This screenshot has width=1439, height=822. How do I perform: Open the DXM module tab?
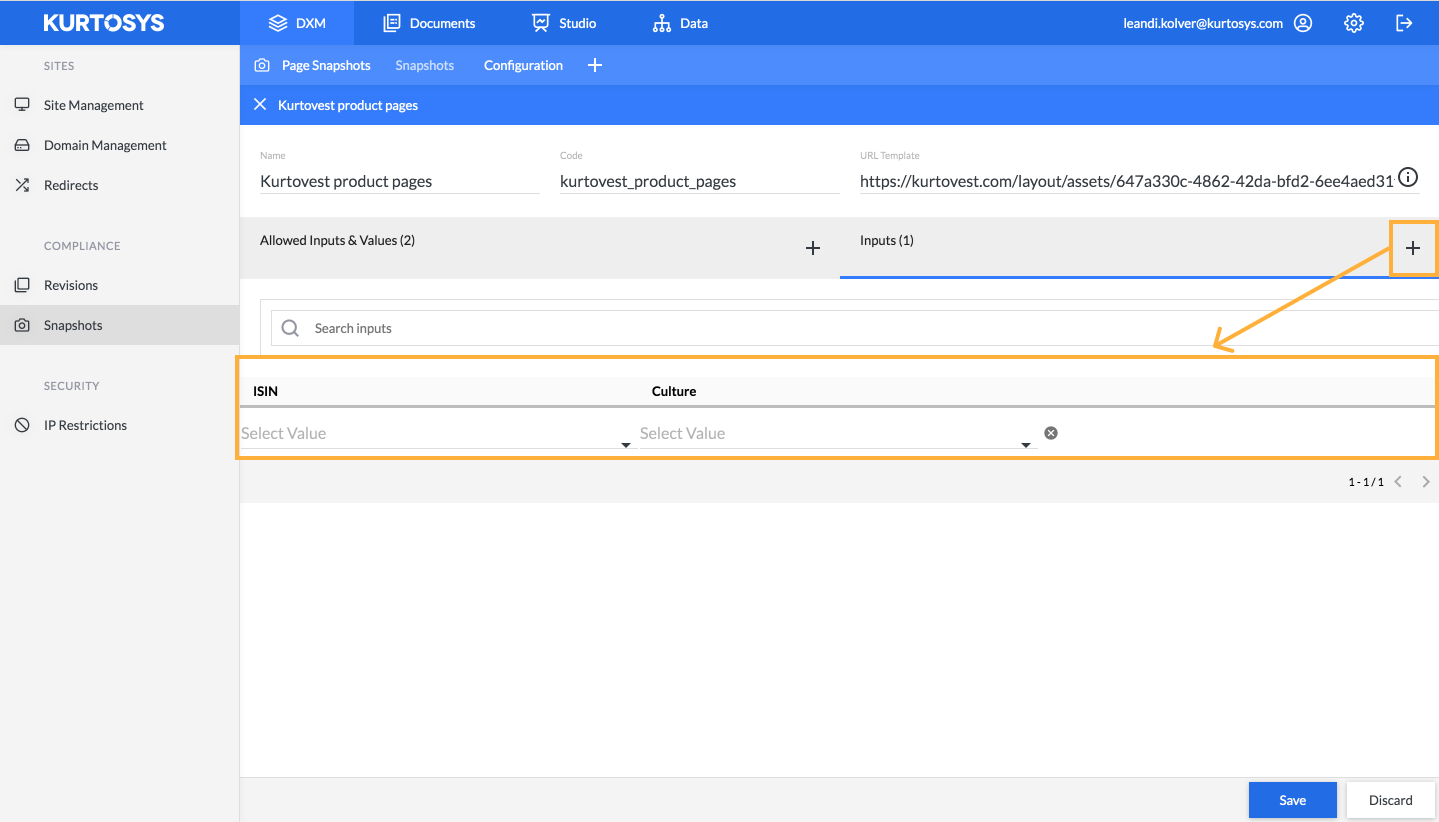tap(297, 22)
